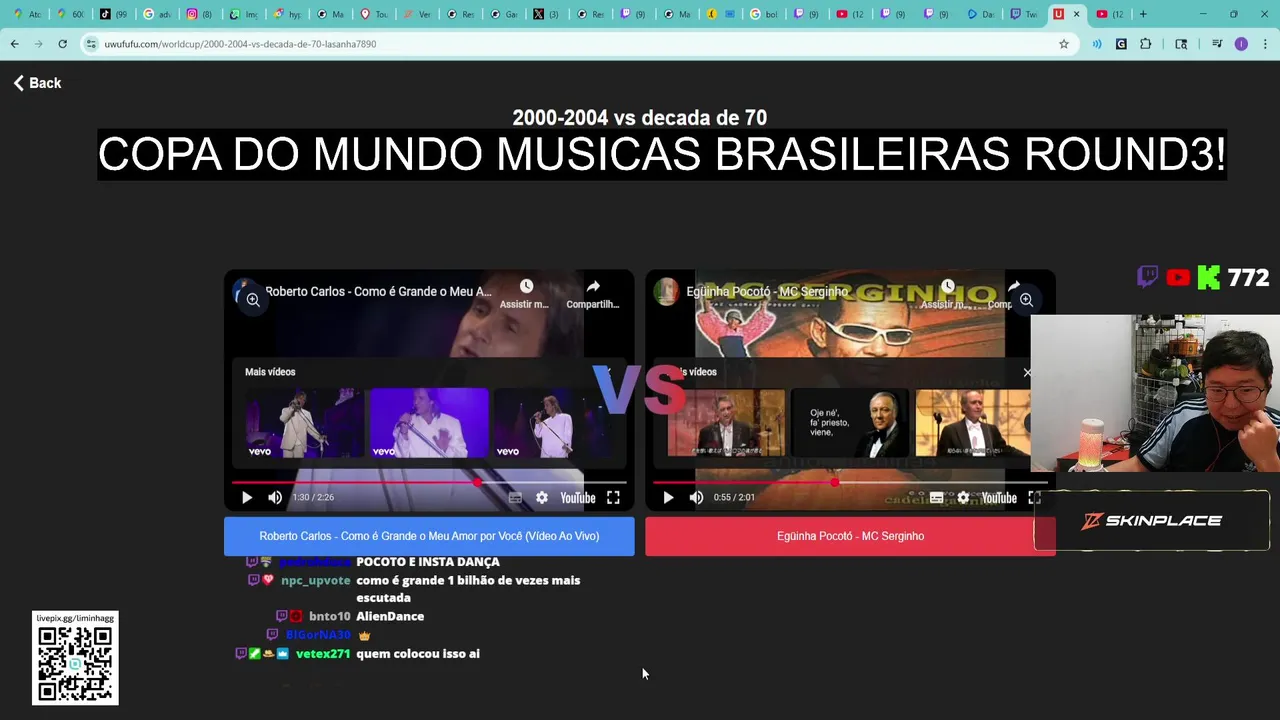This screenshot has height=720, width=1280.
Task: Zoom the Egüinha Pocotó video with magnifier icon
Action: 1026,300
